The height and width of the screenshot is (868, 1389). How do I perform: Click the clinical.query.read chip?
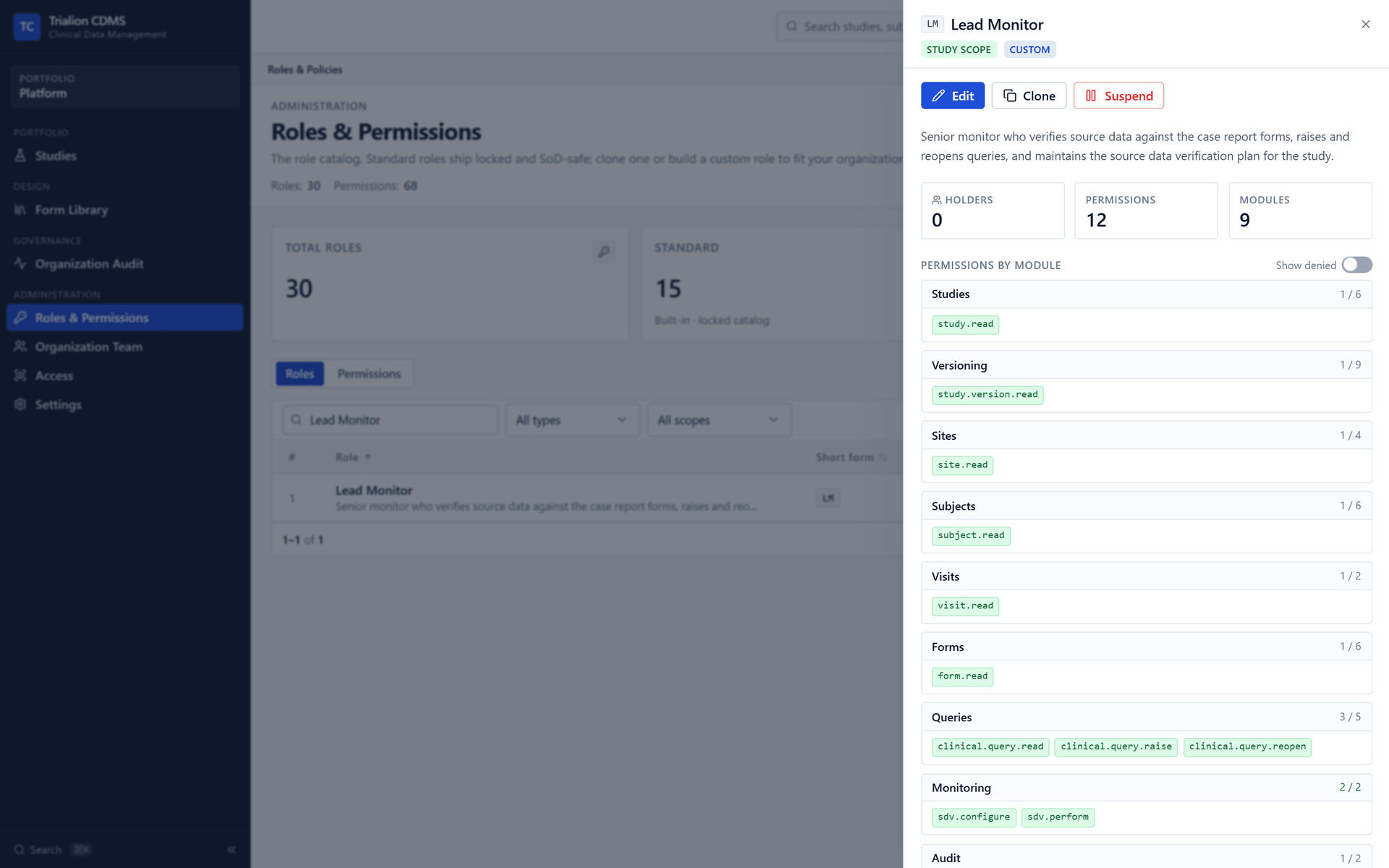[x=990, y=746]
